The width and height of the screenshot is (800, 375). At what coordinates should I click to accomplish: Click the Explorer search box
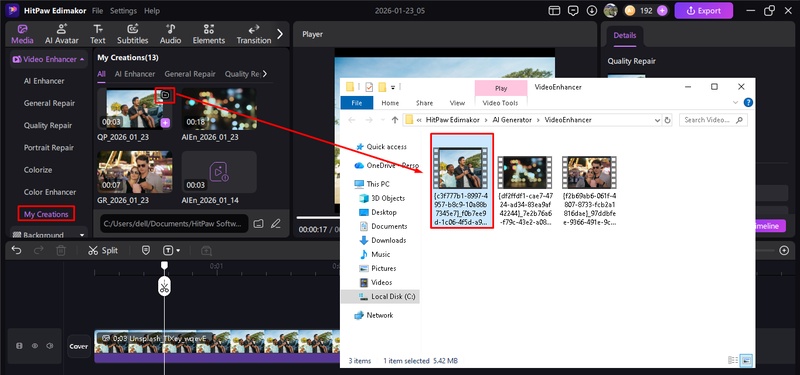(x=713, y=120)
